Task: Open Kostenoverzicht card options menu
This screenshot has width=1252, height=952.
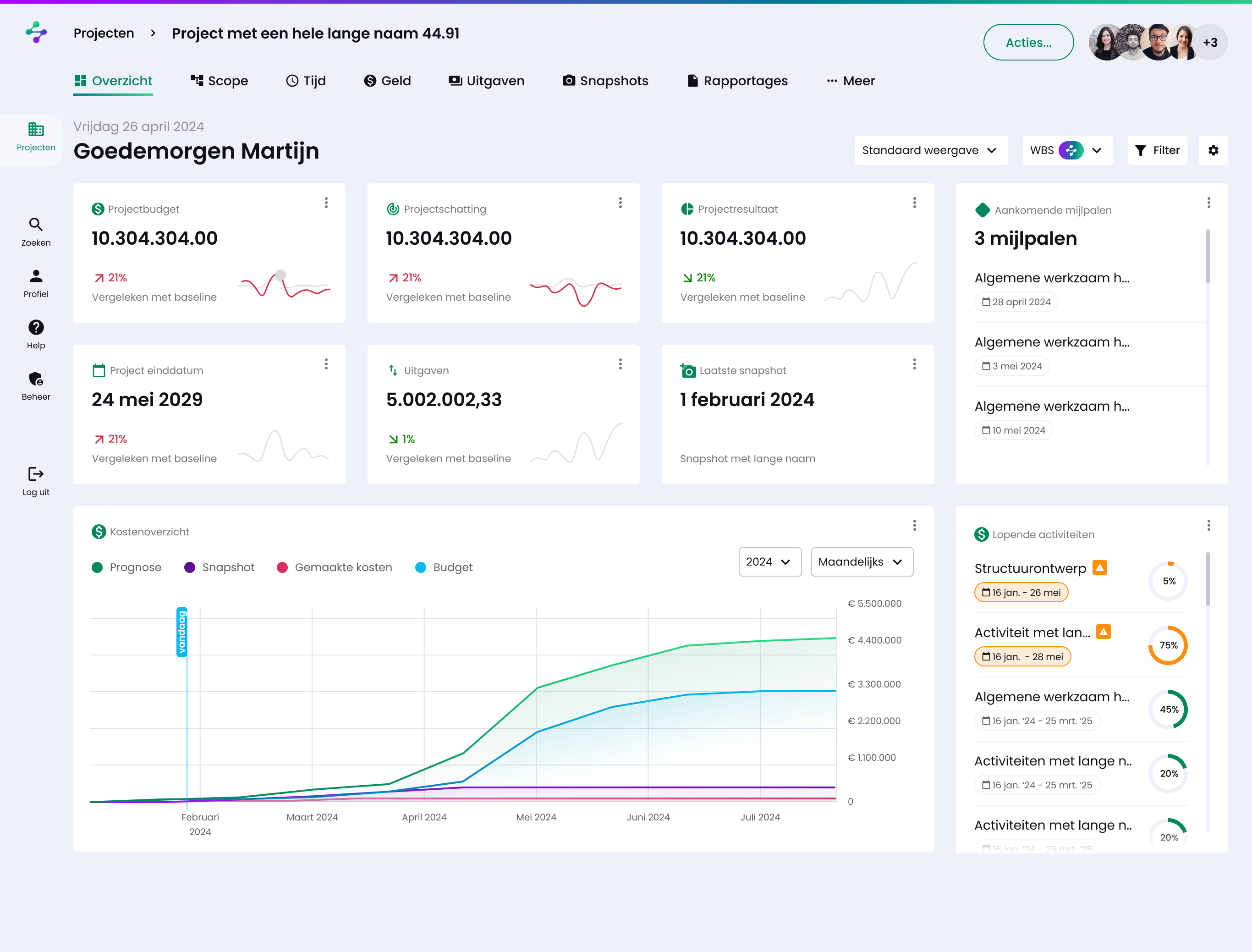Action: [914, 525]
